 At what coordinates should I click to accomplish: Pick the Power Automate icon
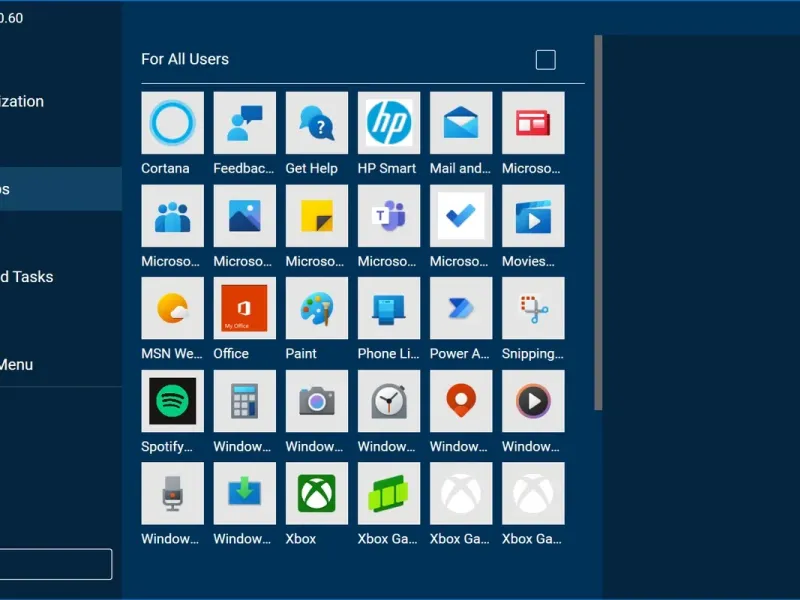tap(461, 308)
